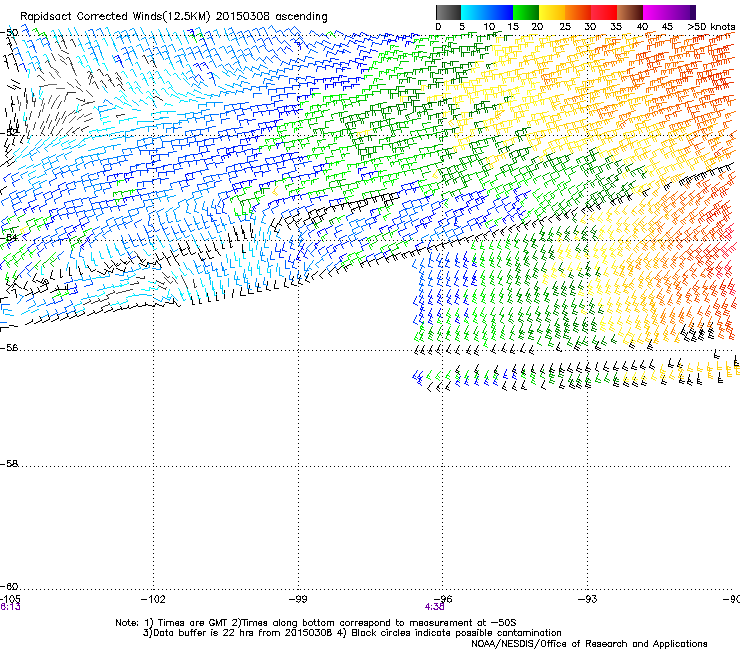Click the magenta 40-45 knots legend swatch
740x650 pixels.
(x=656, y=12)
